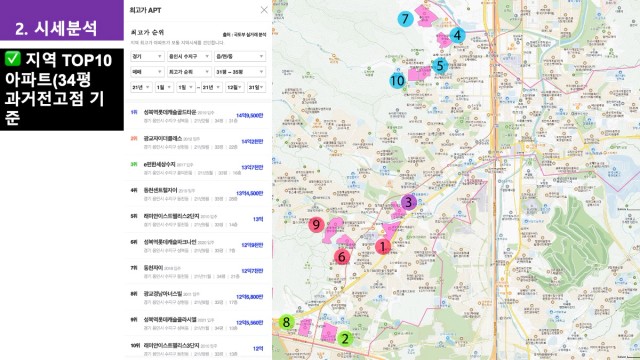Open the 최고가 순위 sort dropdown

coord(189,72)
